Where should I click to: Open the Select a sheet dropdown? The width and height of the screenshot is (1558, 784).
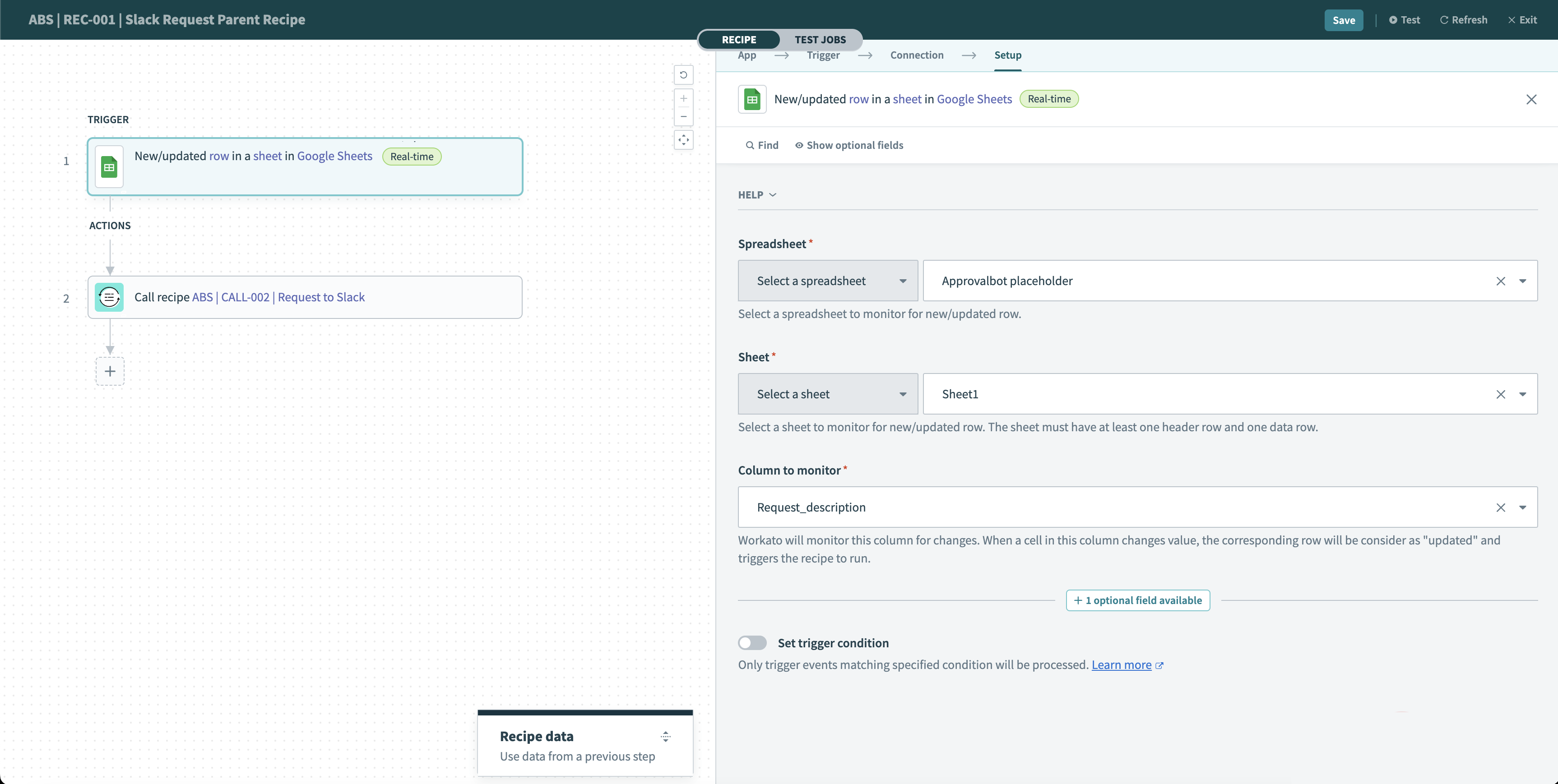(827, 393)
